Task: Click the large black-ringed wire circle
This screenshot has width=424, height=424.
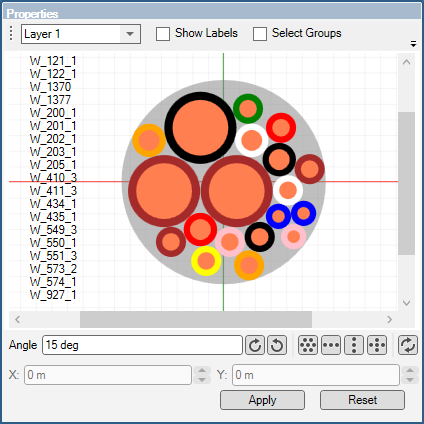Action: coord(200,128)
